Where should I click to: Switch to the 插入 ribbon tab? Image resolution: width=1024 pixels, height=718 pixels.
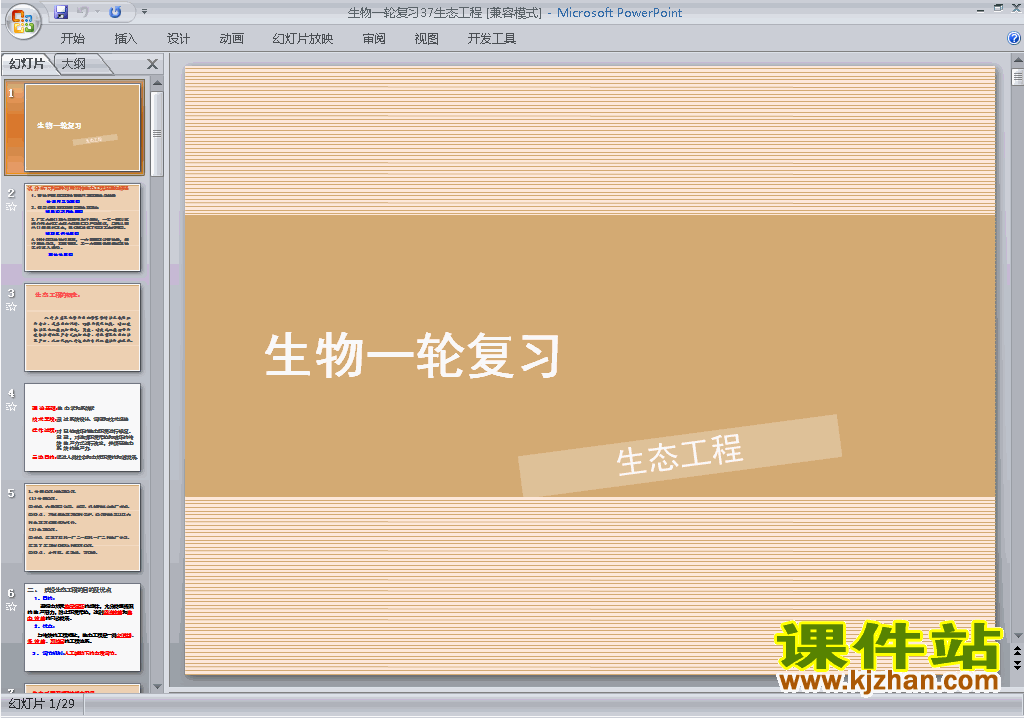tap(125, 39)
